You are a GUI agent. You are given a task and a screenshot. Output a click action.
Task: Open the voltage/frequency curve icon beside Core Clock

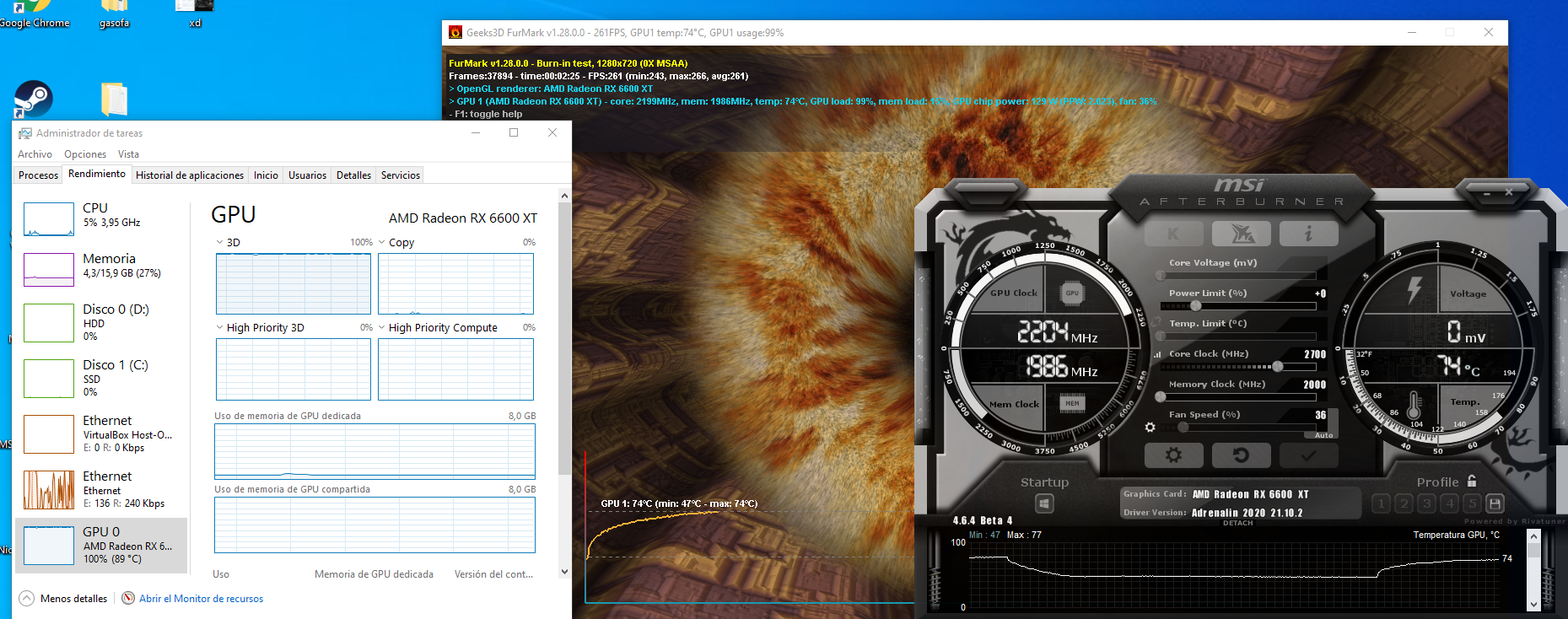[x=1157, y=354]
